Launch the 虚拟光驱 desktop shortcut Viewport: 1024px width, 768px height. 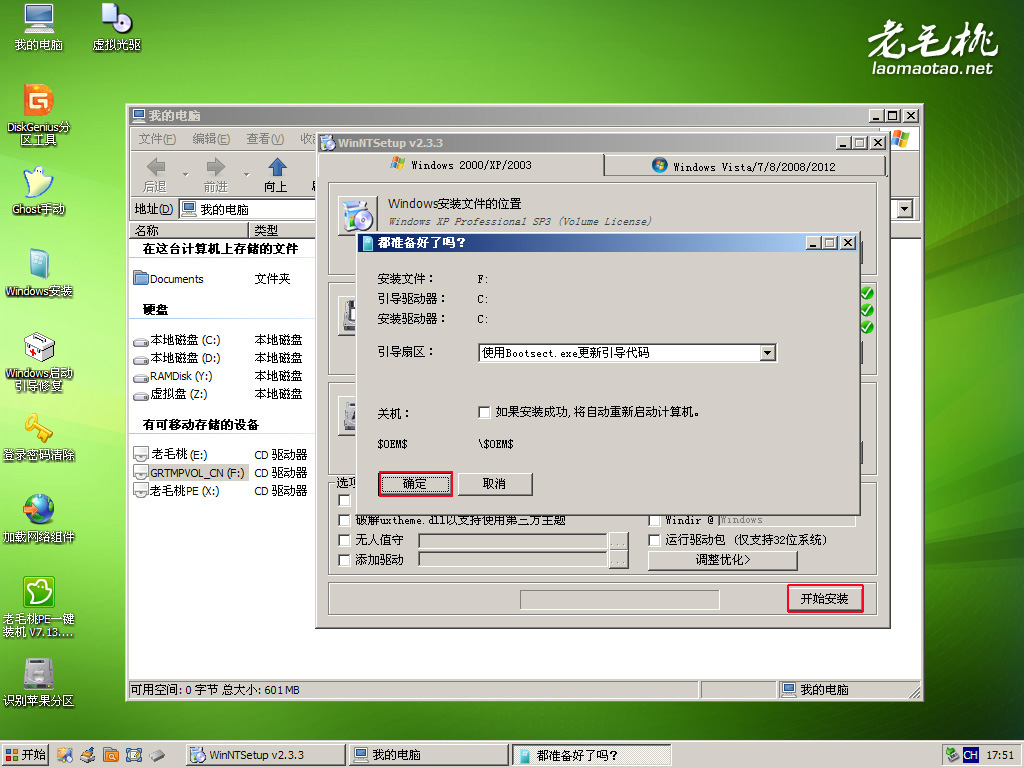(116, 27)
